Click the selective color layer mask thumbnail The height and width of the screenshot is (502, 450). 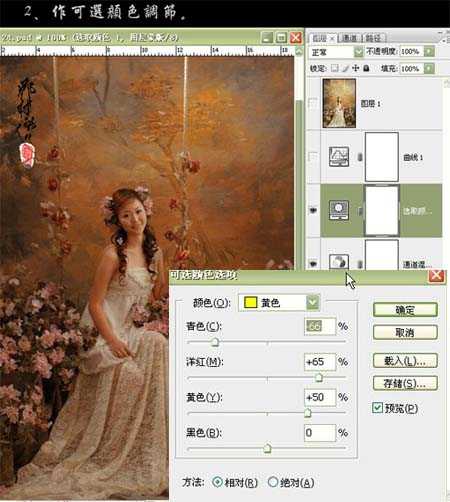point(382,210)
